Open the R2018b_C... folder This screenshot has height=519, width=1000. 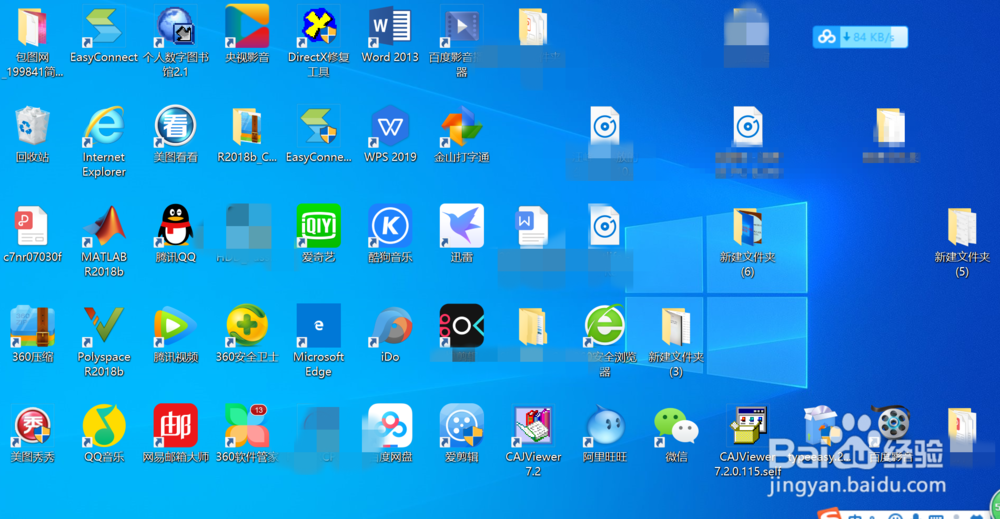247,126
